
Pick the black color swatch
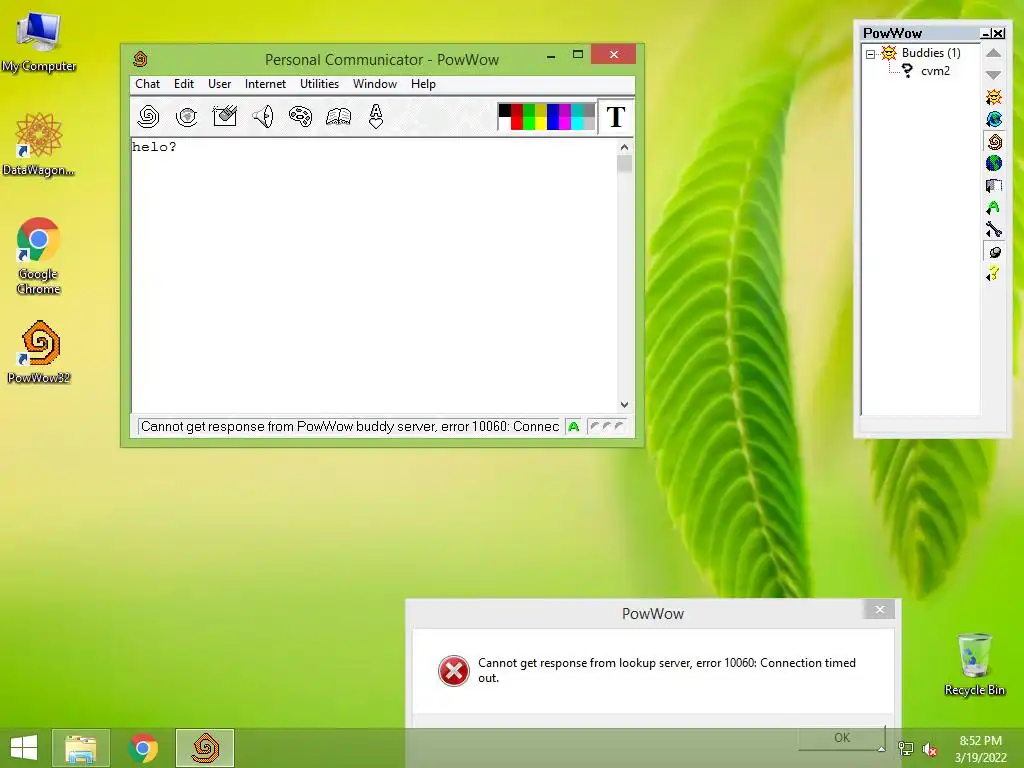(x=505, y=110)
